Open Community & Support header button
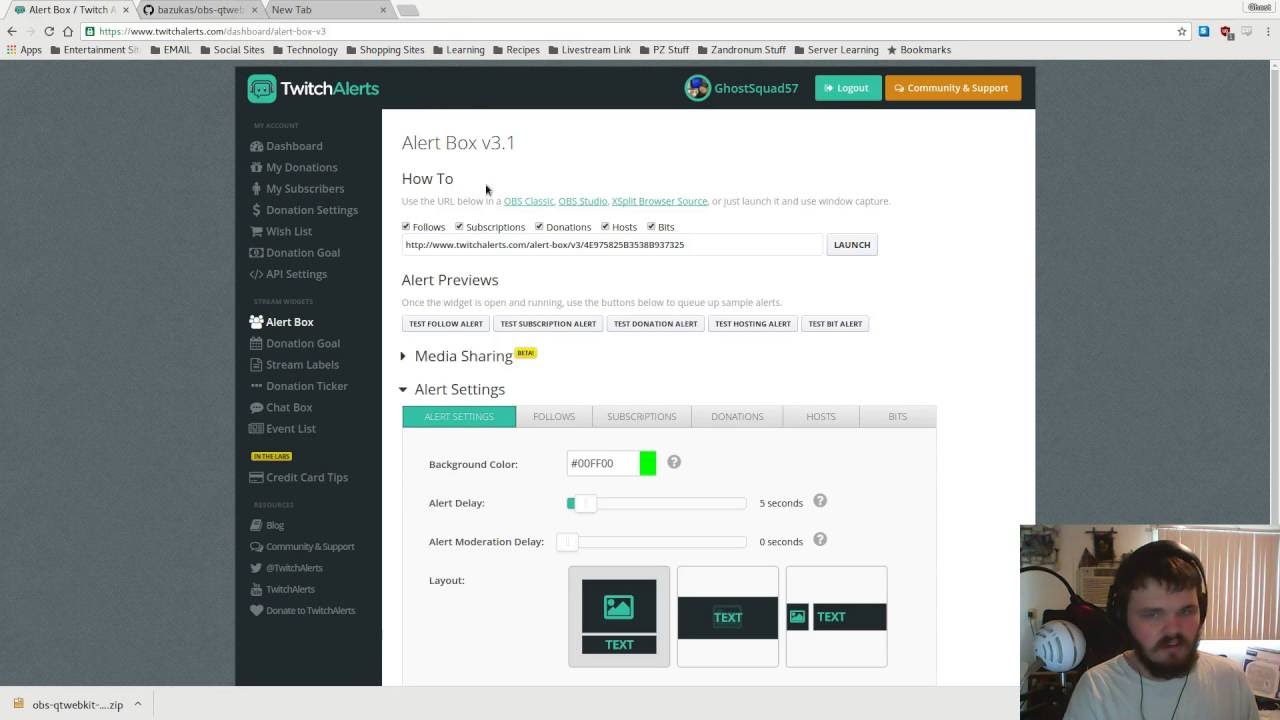This screenshot has width=1280, height=720. (953, 88)
